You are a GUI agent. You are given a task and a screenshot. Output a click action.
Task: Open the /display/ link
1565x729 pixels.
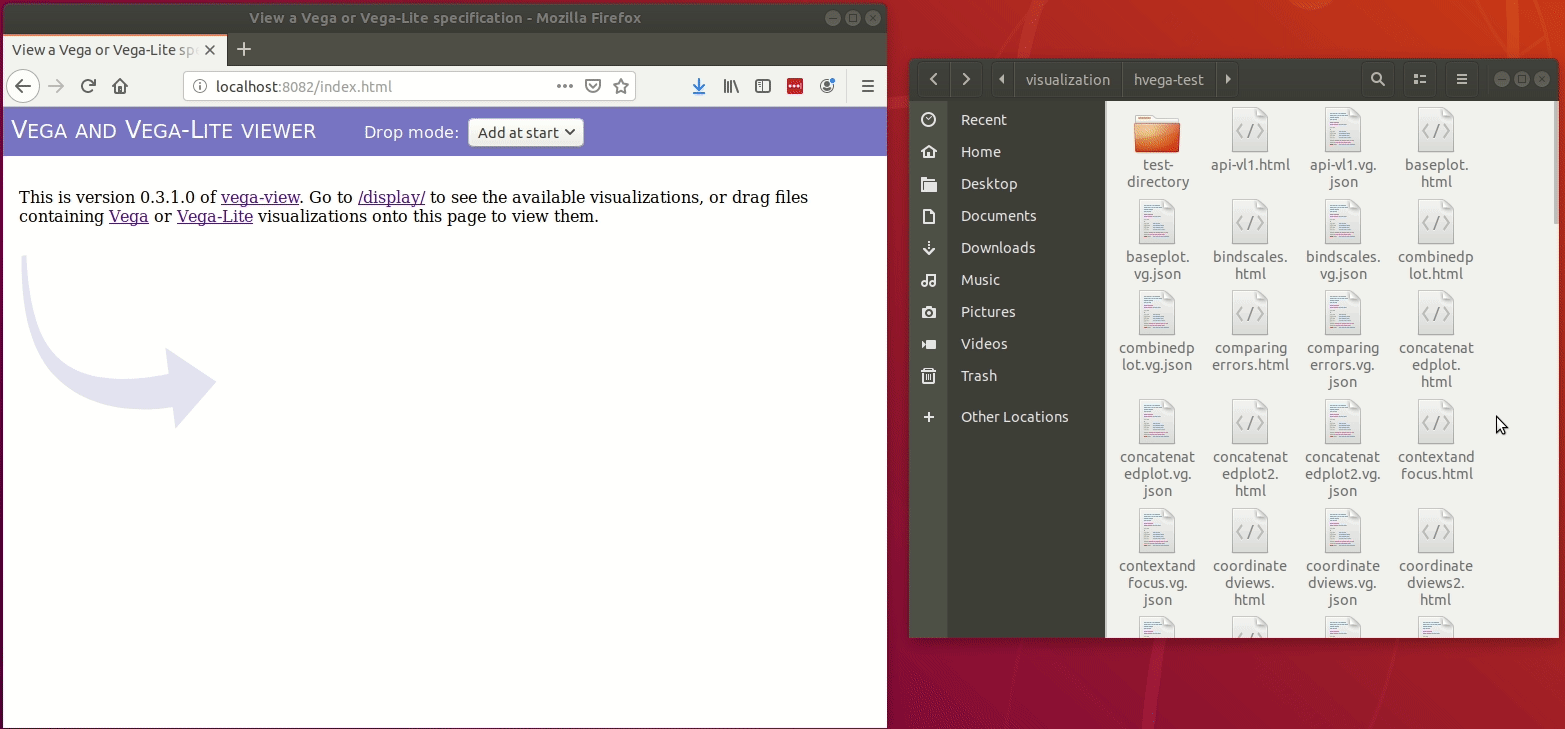tap(391, 197)
